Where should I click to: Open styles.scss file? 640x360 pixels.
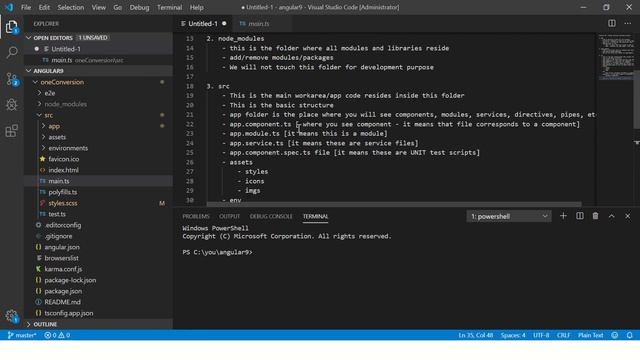pyautogui.click(x=98, y=203)
